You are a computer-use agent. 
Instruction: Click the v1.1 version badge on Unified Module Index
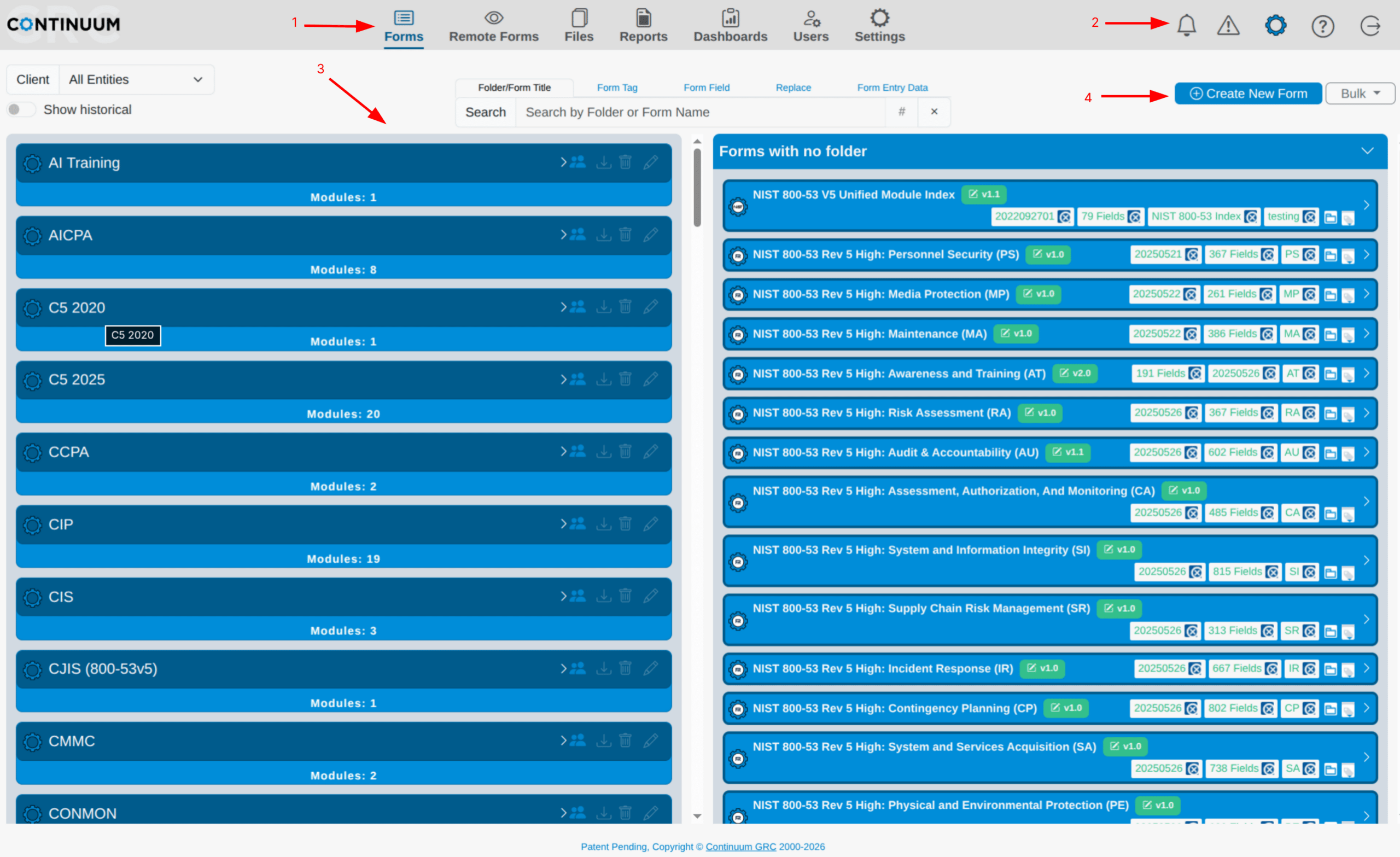tap(983, 194)
